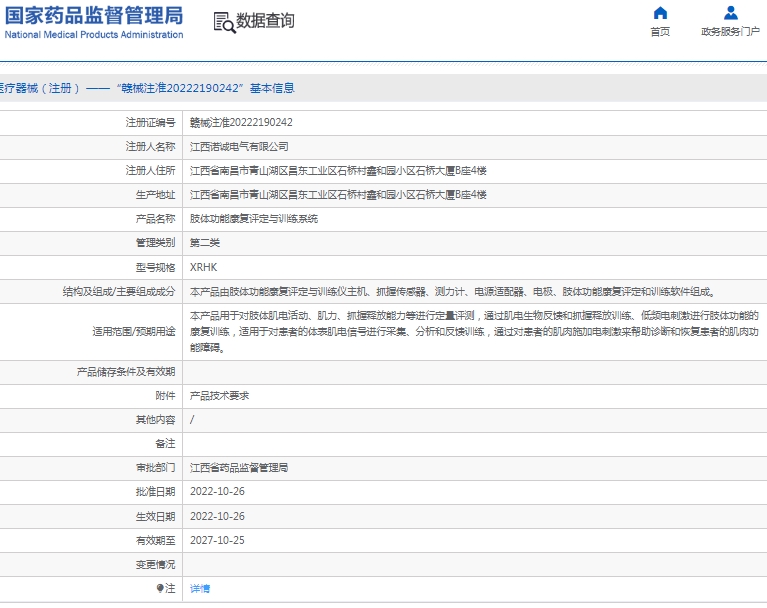Click product name 肢体功能康复评定与训练系统
Viewport: 767px width, 608px height.
coord(254,219)
